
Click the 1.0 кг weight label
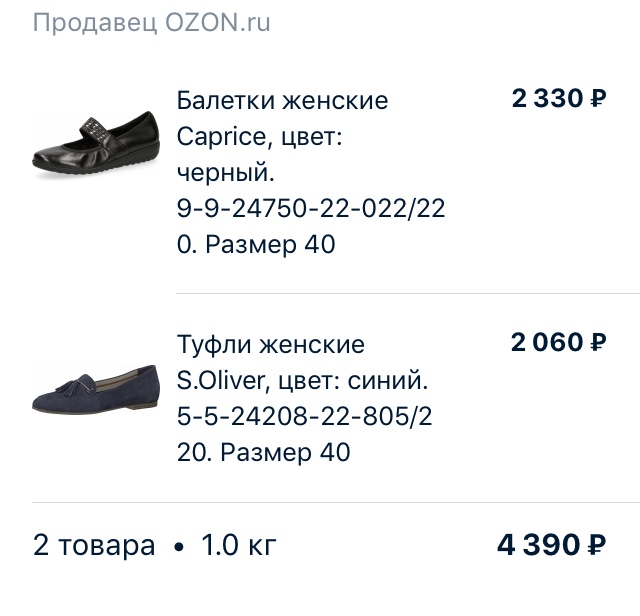[238, 546]
